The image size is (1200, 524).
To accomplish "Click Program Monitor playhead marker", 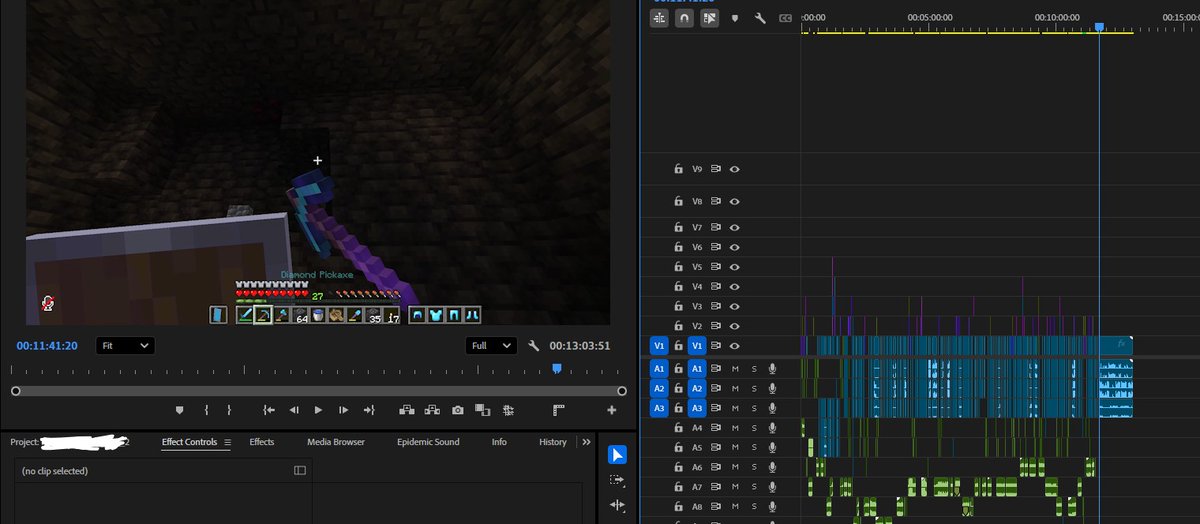I will coord(557,369).
